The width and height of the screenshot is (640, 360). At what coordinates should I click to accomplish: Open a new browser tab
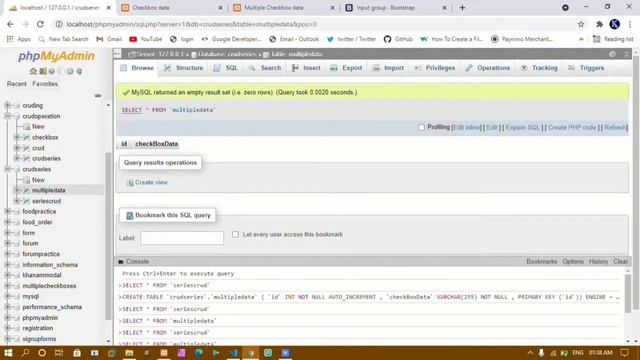tap(462, 7)
